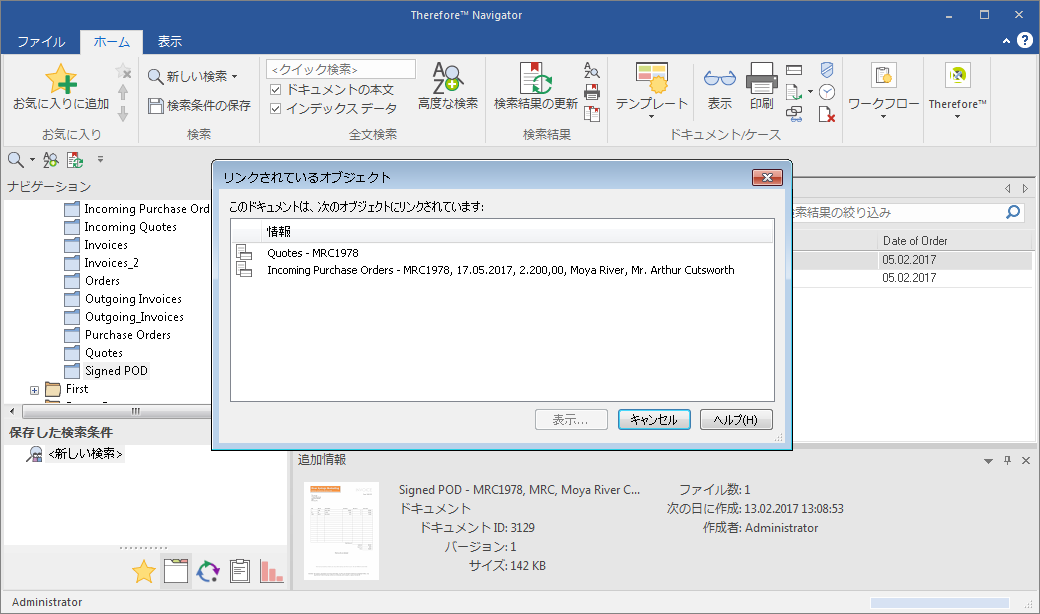The height and width of the screenshot is (614, 1040).
Task: Select the Signed POD category
Action: pos(116,371)
